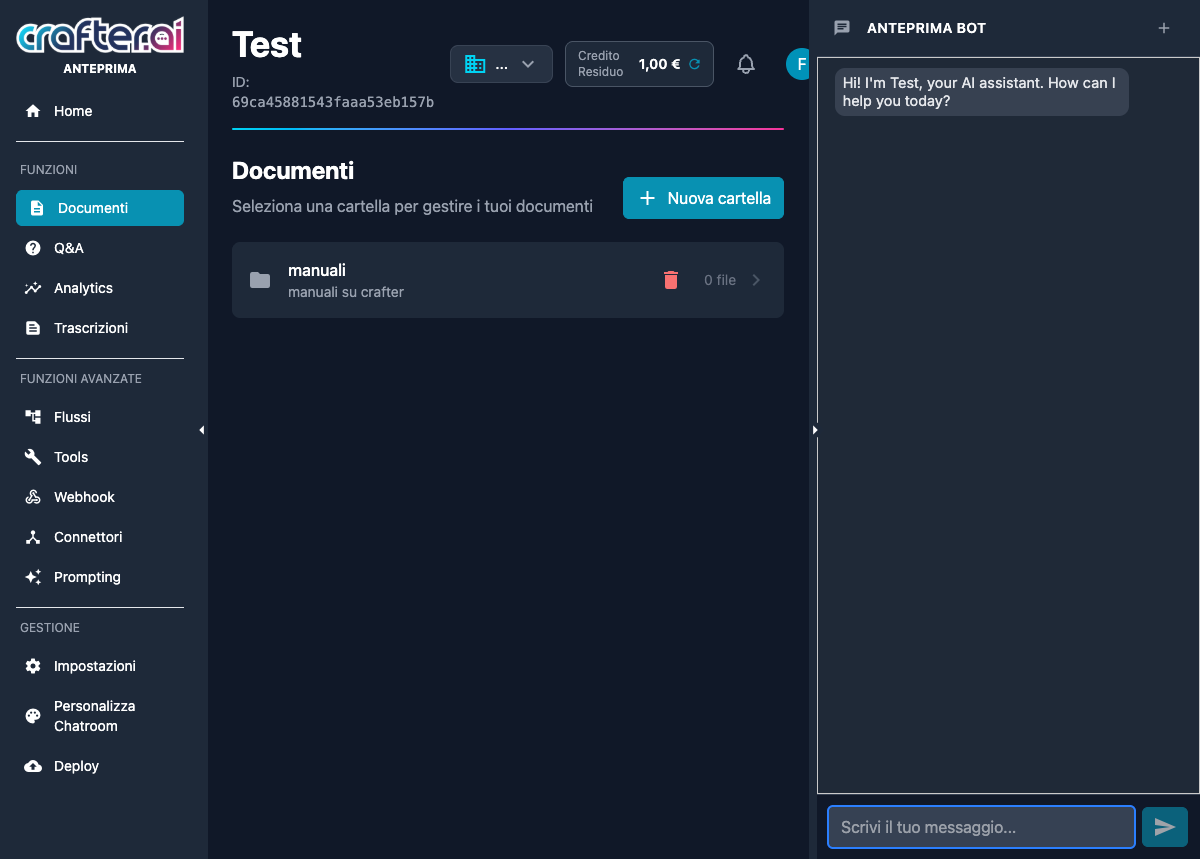The image size is (1200, 859).
Task: Click the manuali folder icon
Action: click(x=260, y=280)
